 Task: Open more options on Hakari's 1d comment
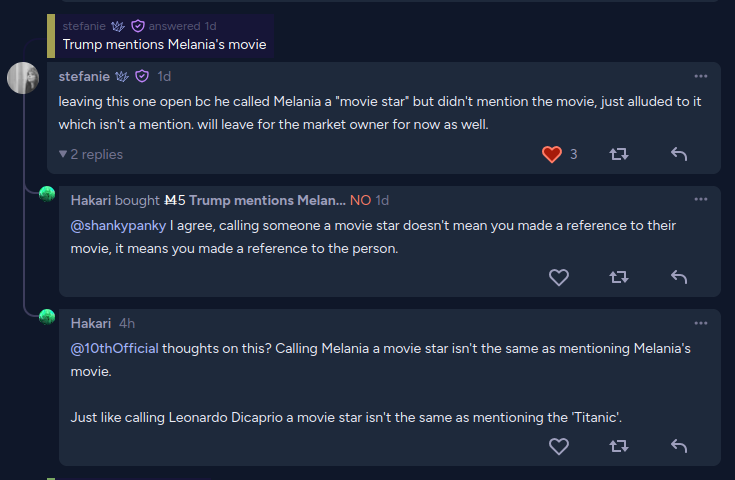tap(701, 199)
